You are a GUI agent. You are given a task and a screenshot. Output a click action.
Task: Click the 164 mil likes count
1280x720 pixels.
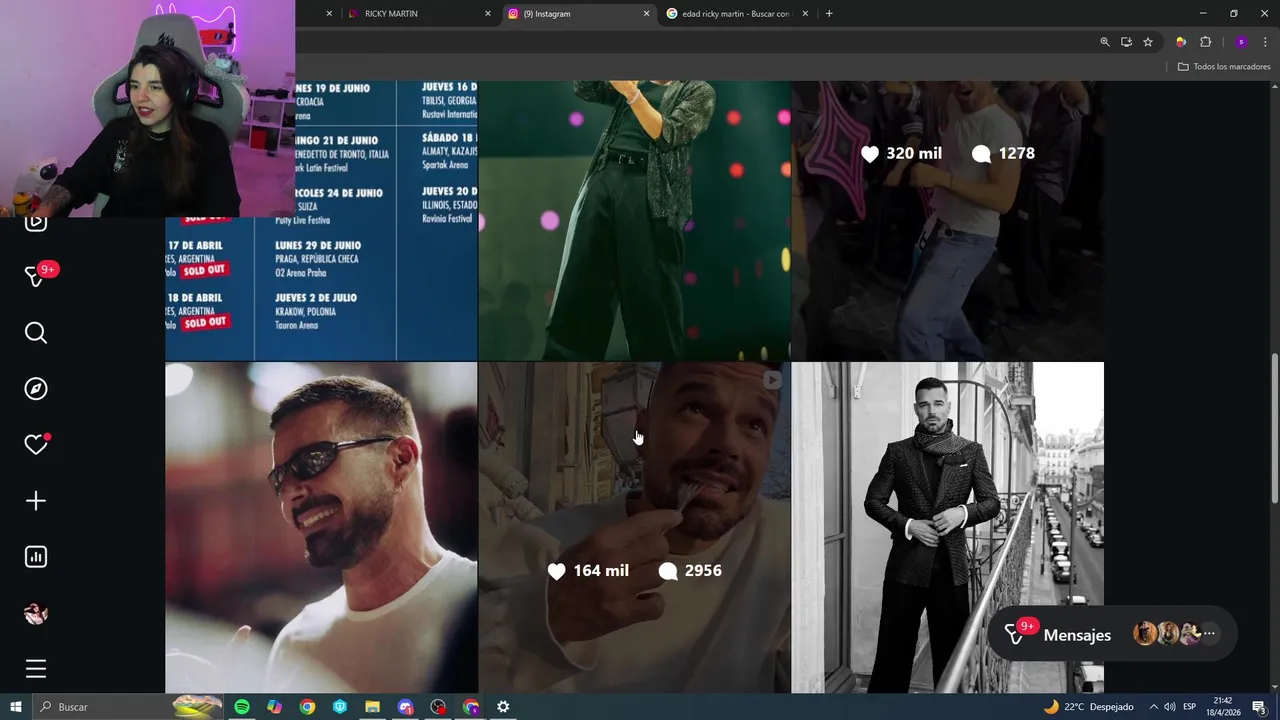point(589,571)
